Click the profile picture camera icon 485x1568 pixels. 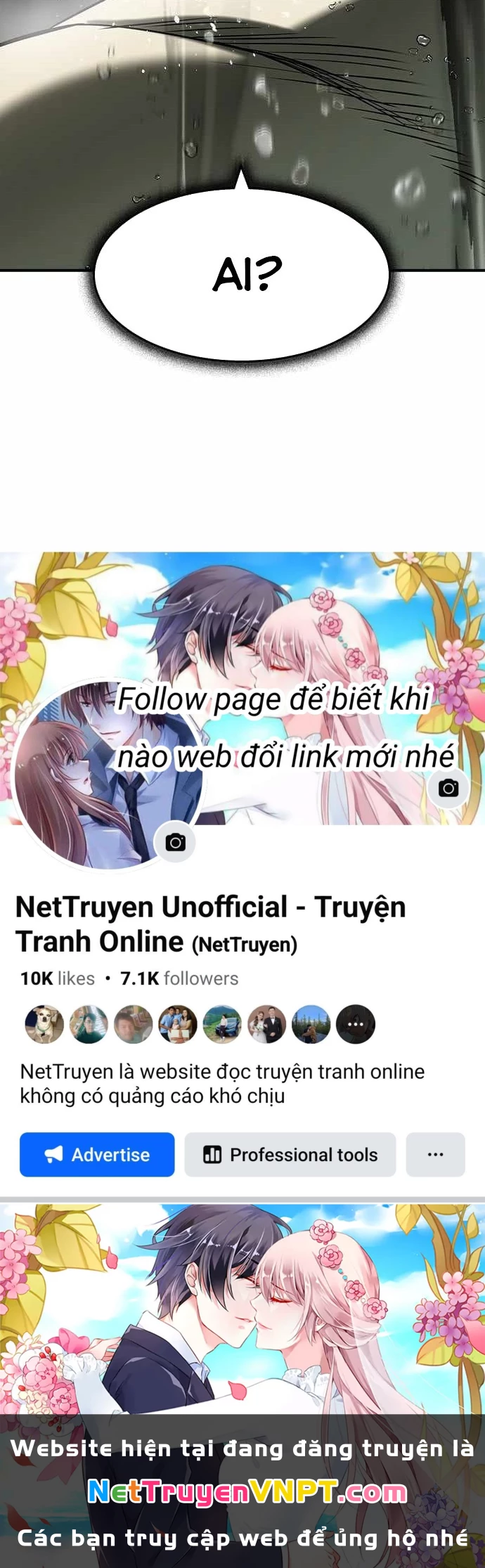coord(176,842)
